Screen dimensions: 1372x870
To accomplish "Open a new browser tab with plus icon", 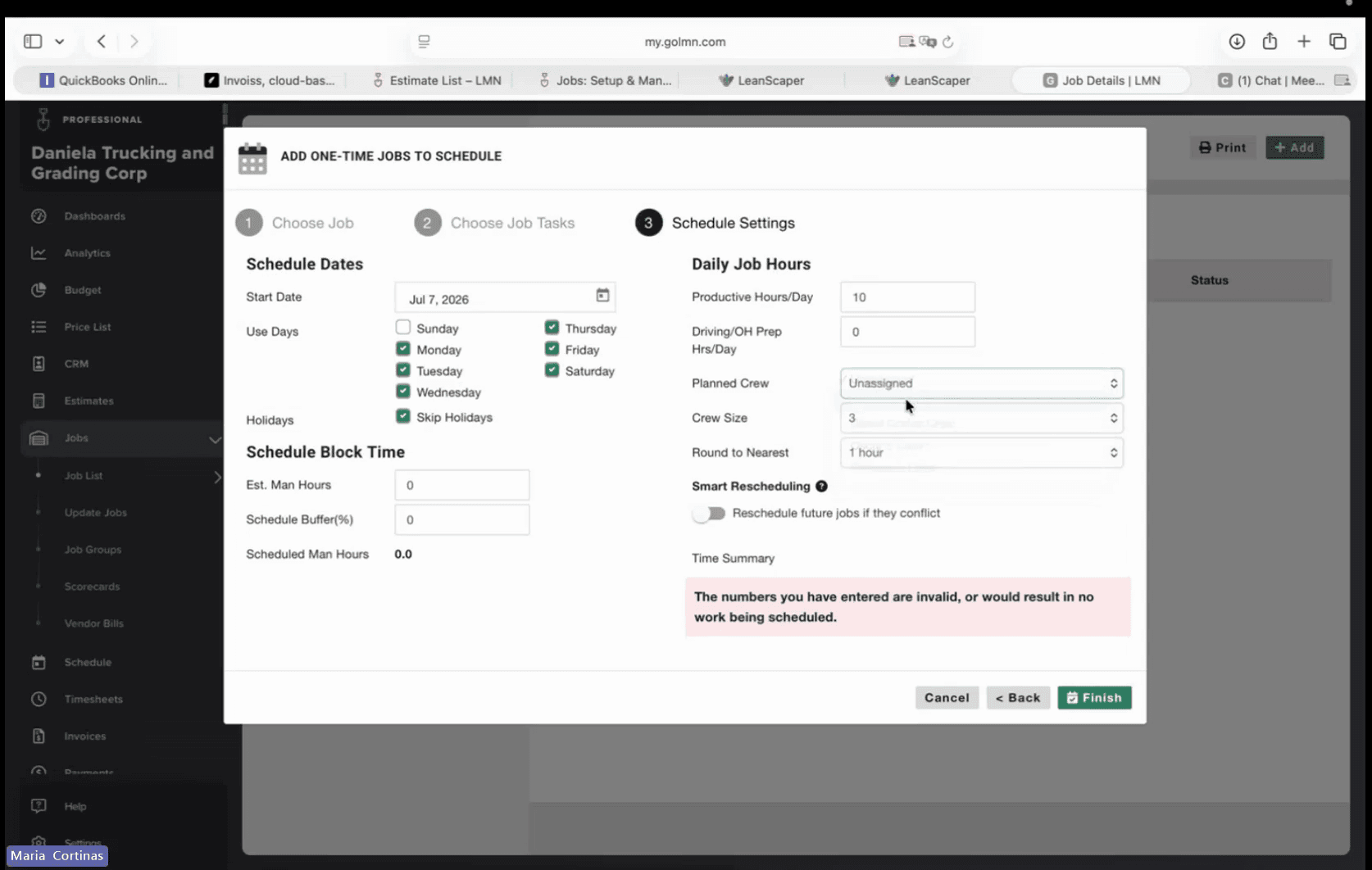I will pos(1304,41).
